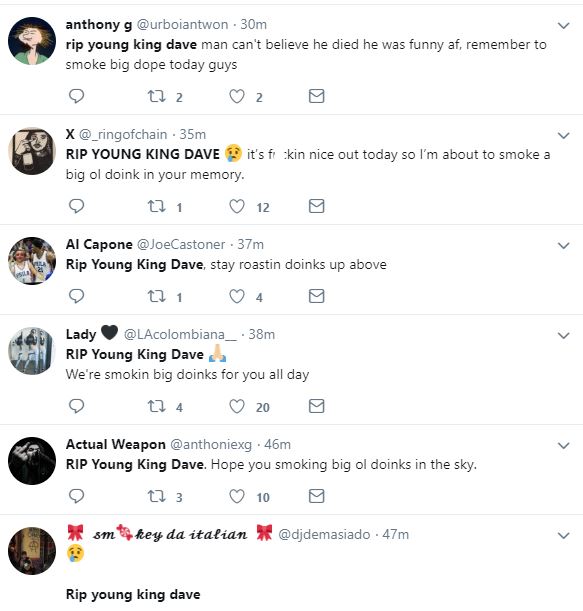This screenshot has height=611, width=583.
Task: Send Al Capone's tweet via direct message
Action: (316, 296)
